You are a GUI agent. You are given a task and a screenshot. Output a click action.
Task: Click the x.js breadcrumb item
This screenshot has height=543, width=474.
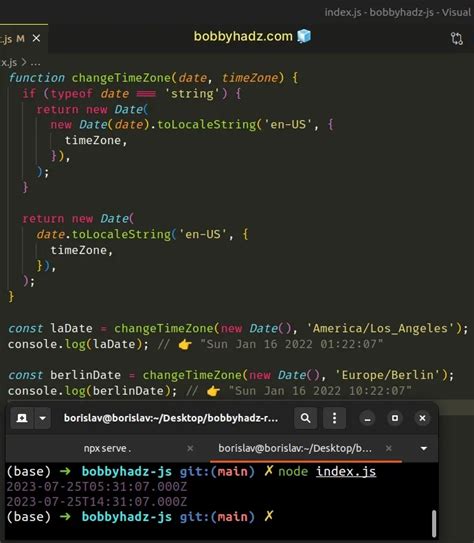[9, 63]
